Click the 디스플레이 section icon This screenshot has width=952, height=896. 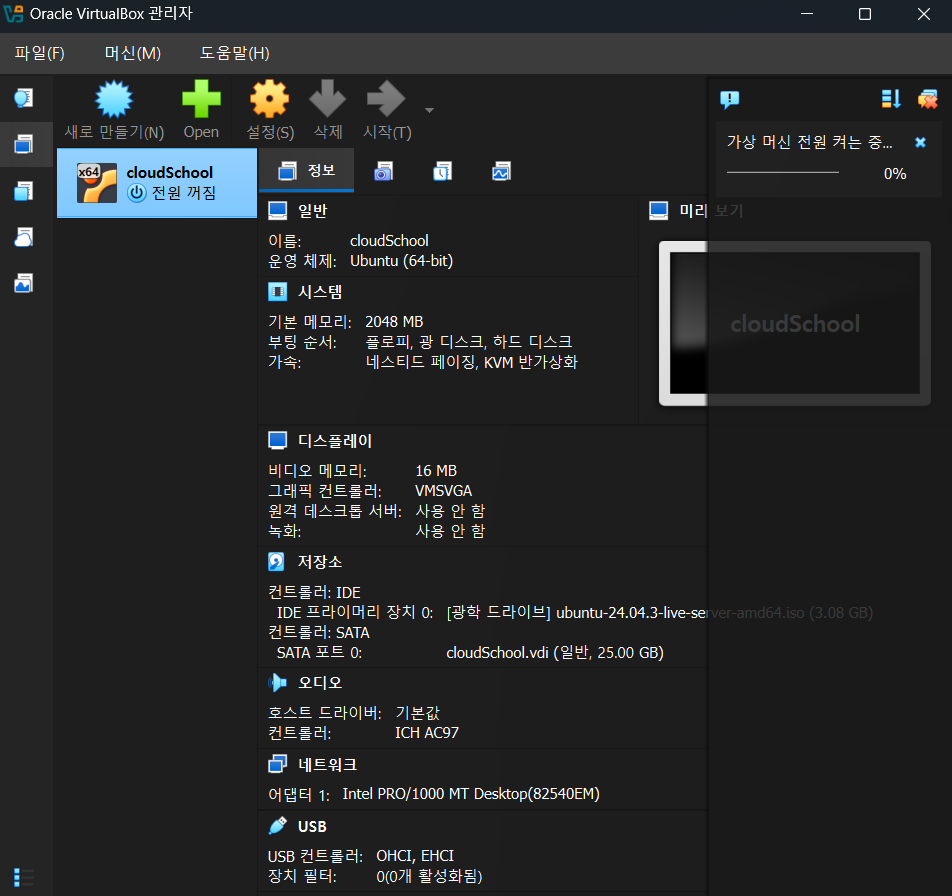coord(277,441)
